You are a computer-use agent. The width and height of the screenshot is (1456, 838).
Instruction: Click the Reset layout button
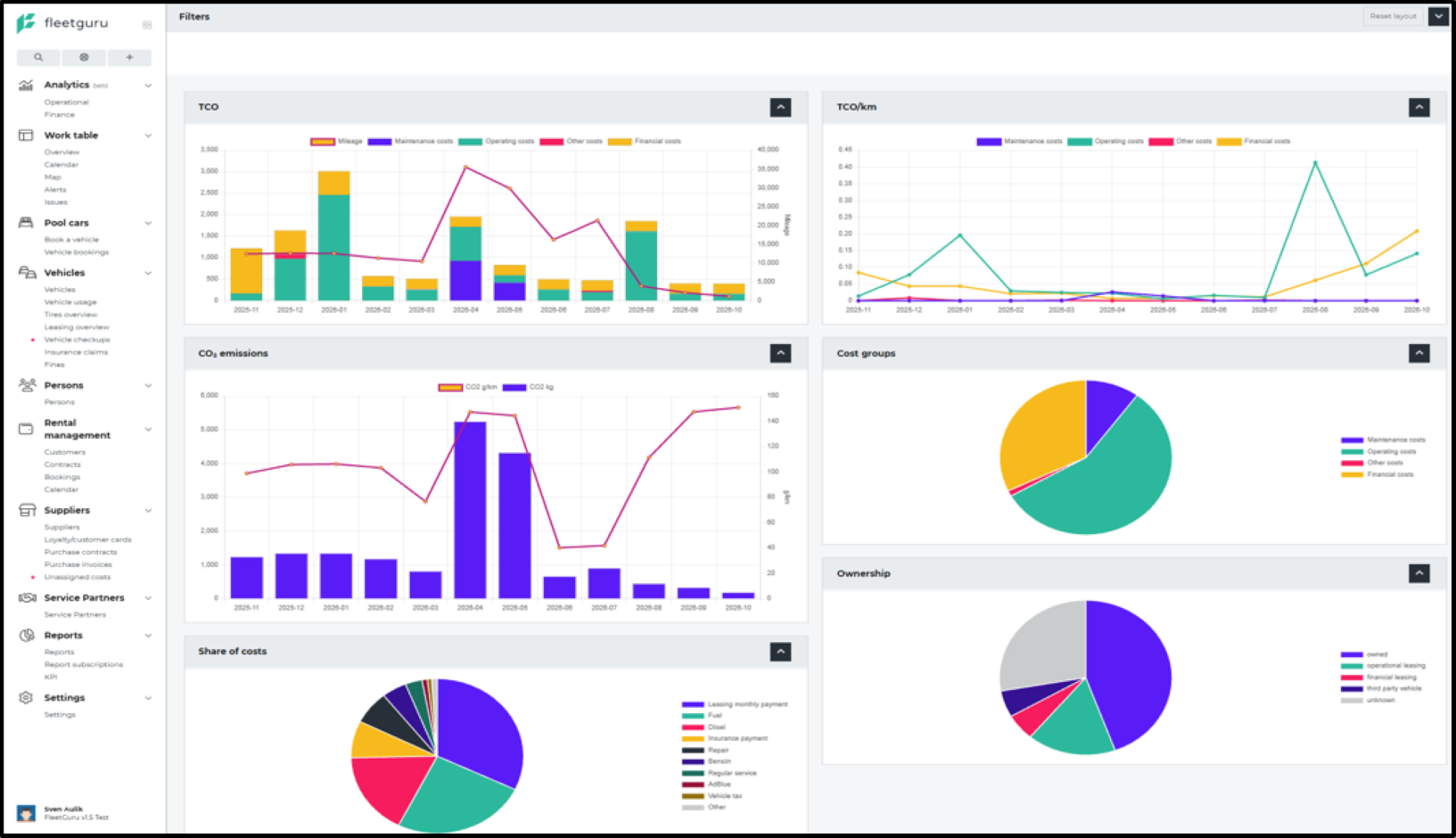tap(1393, 16)
